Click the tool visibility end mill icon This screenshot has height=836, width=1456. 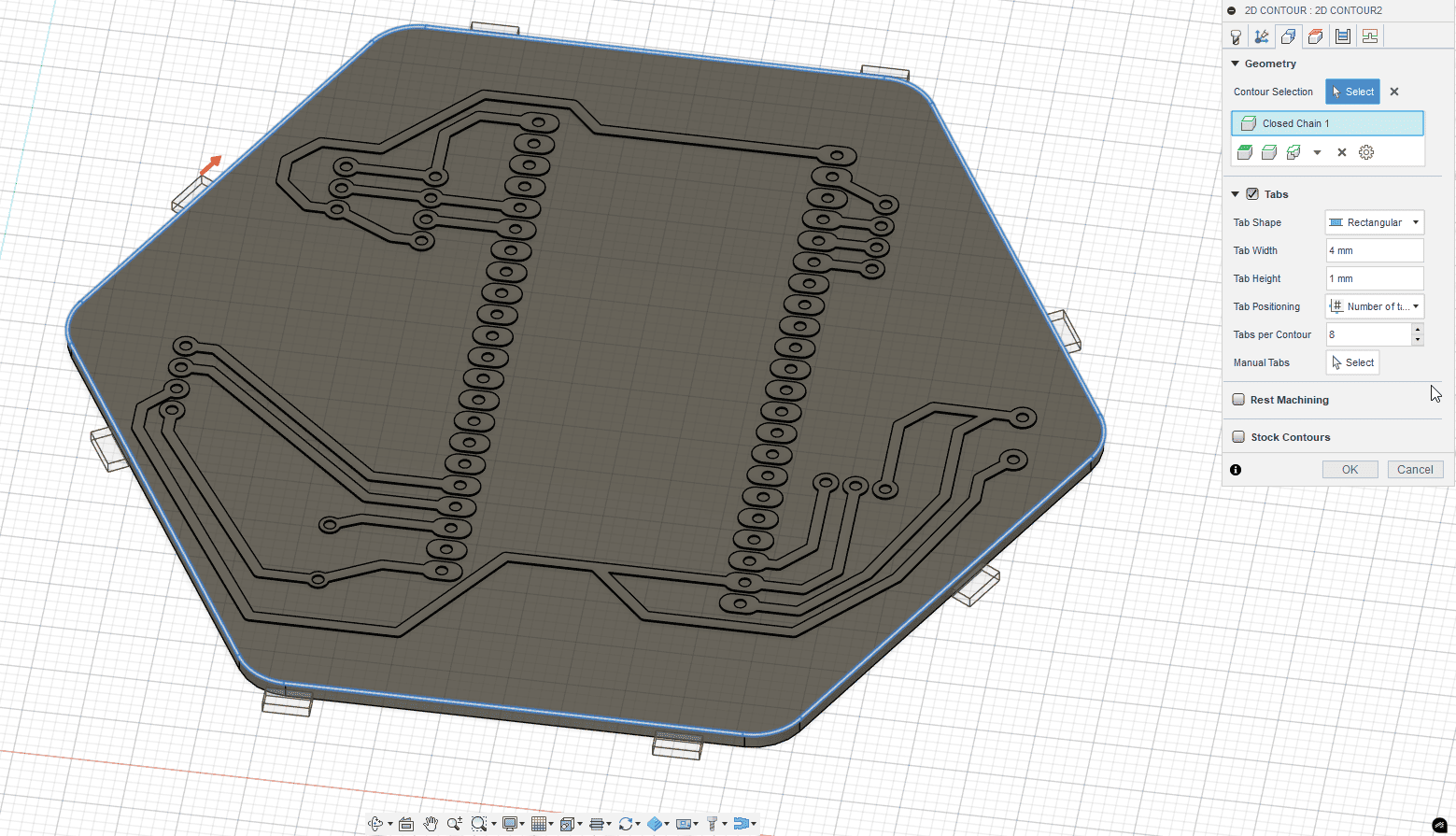(713, 824)
